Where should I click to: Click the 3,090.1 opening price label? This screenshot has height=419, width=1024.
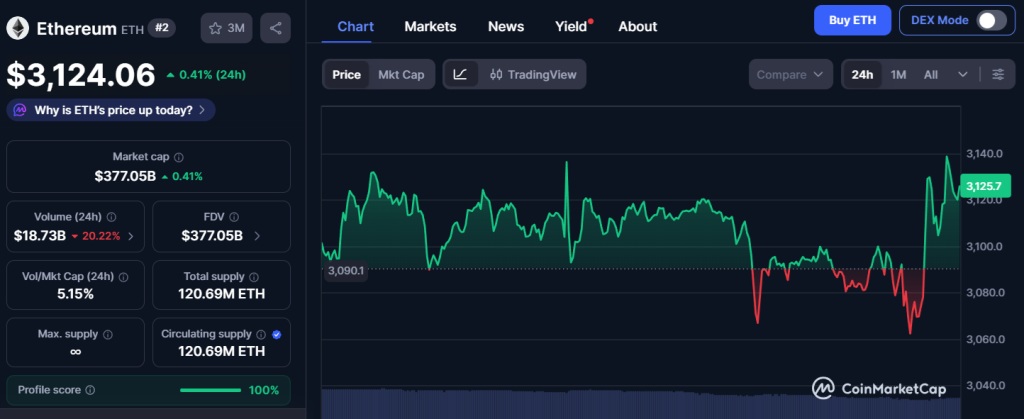[345, 270]
